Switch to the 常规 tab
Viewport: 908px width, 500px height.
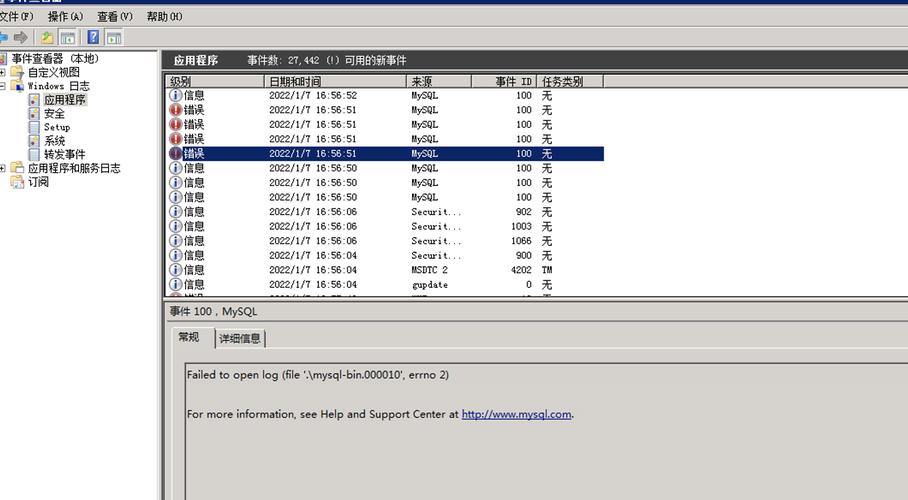point(189,337)
